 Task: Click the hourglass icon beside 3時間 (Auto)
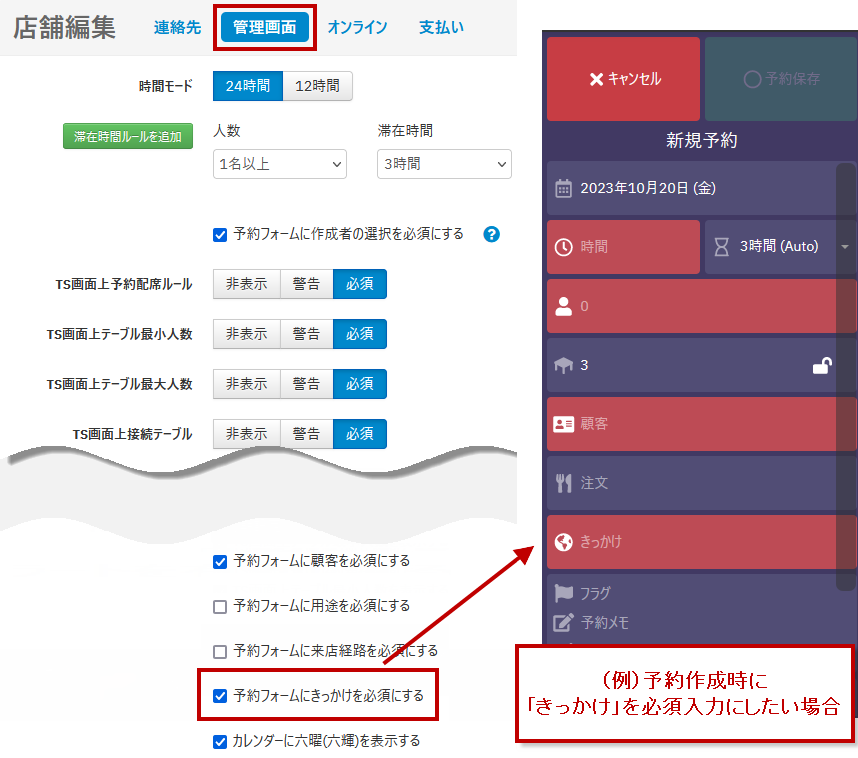pos(722,247)
